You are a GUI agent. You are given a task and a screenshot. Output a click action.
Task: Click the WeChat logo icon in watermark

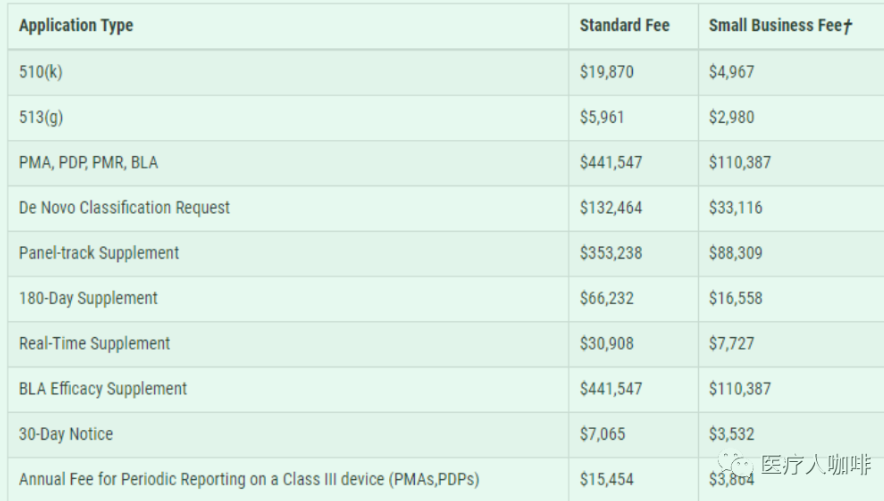point(735,465)
